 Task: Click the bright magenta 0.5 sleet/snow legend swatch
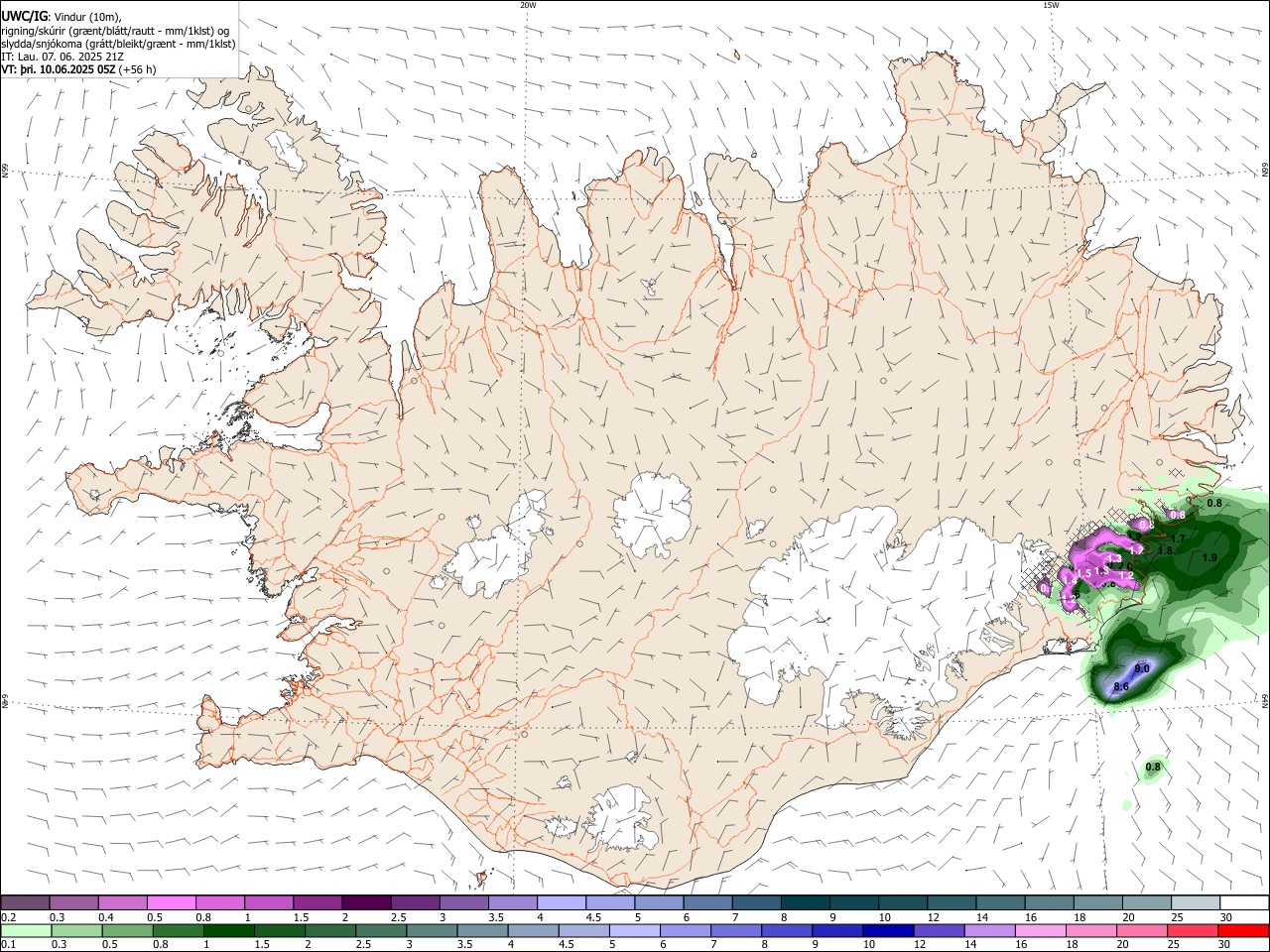click(172, 902)
